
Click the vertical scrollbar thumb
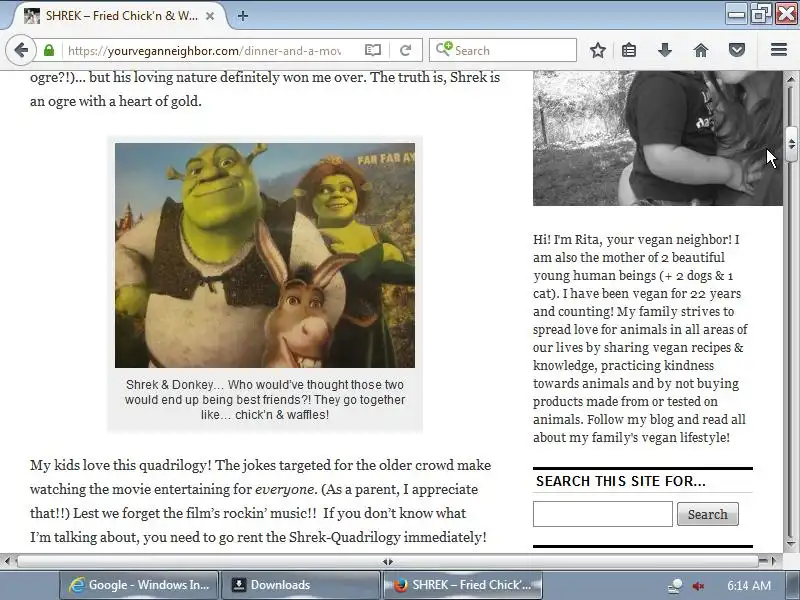tap(791, 144)
